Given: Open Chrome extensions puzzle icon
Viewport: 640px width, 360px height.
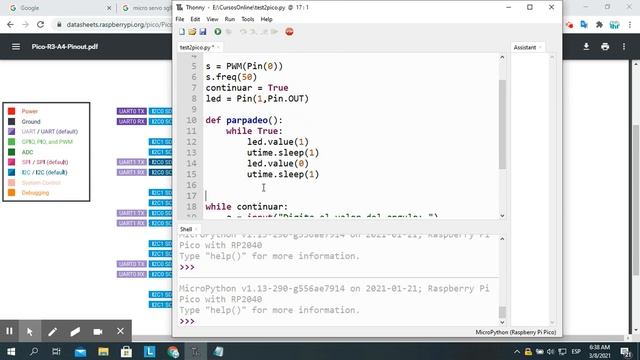Looking at the screenshot, I should pos(599,25).
